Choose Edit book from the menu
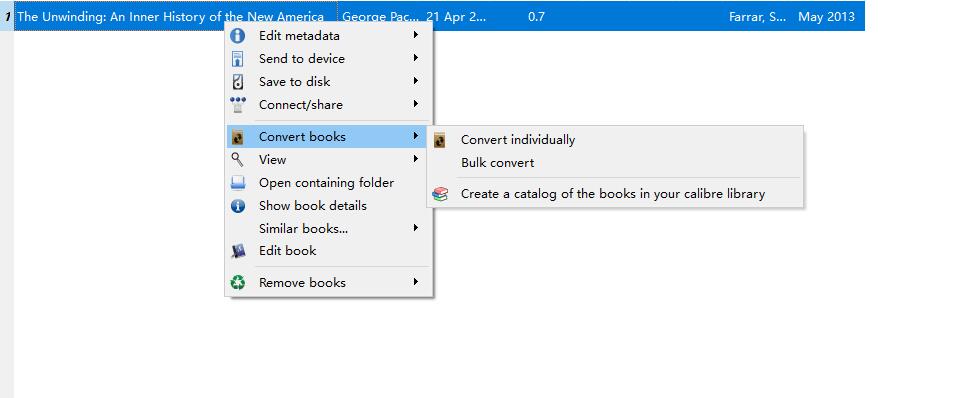This screenshot has width=975, height=398. [328, 251]
